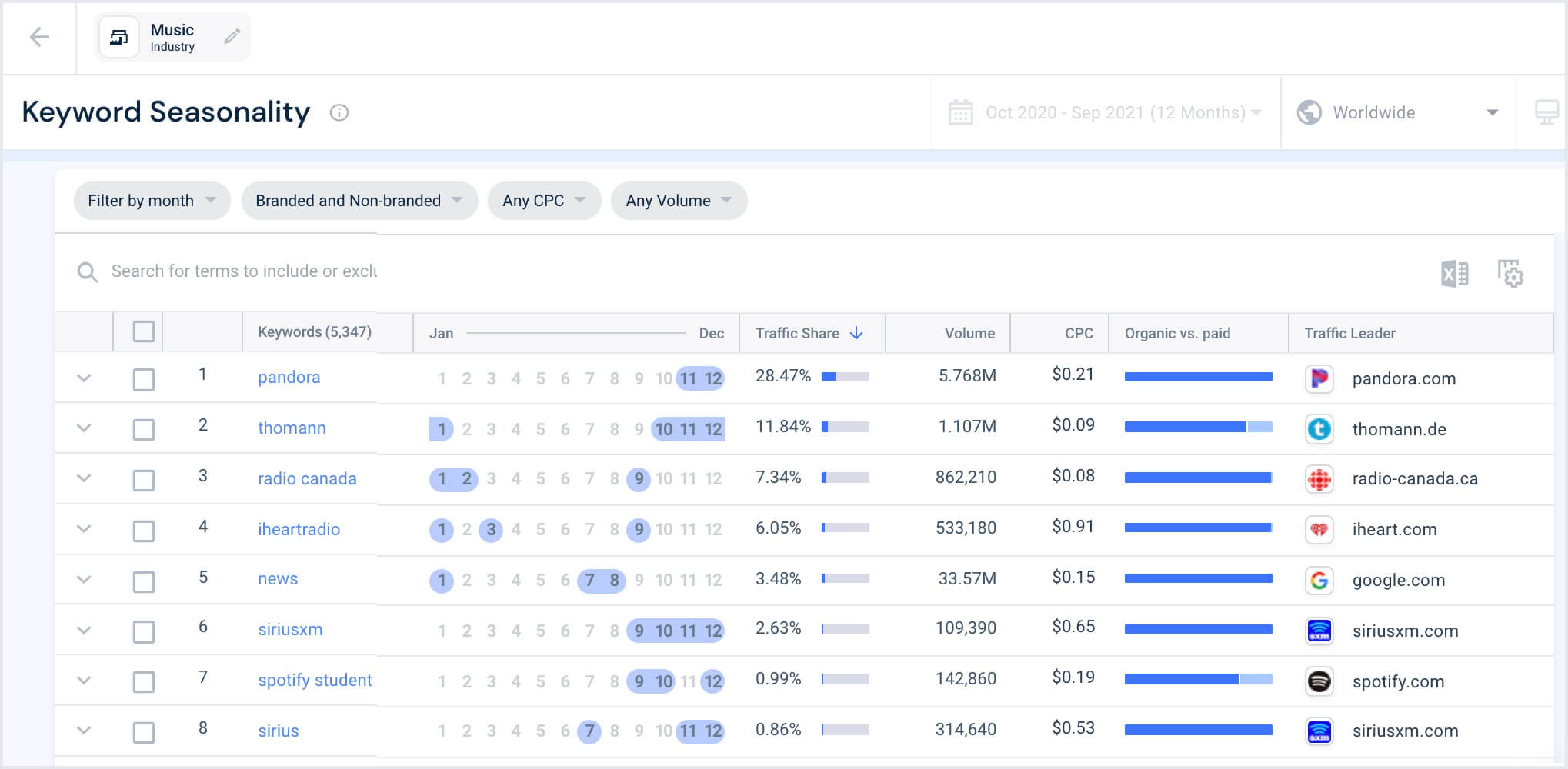Check the iheartradio row checkbox
The width and height of the screenshot is (1568, 769).
pyautogui.click(x=144, y=531)
